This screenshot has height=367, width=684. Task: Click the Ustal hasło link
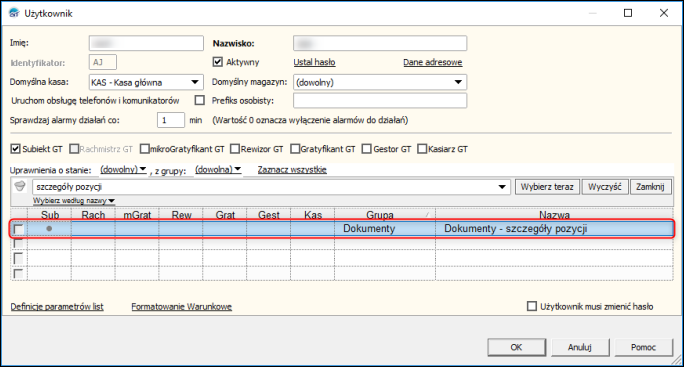[x=314, y=62]
